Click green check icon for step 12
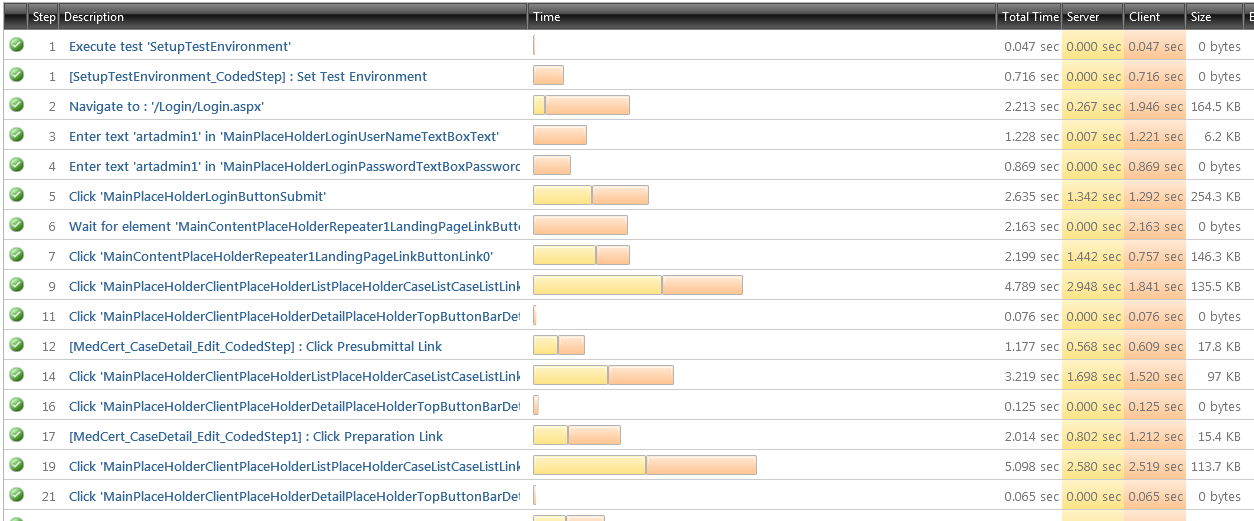Viewport: 1254px width, 521px height. coord(16,345)
